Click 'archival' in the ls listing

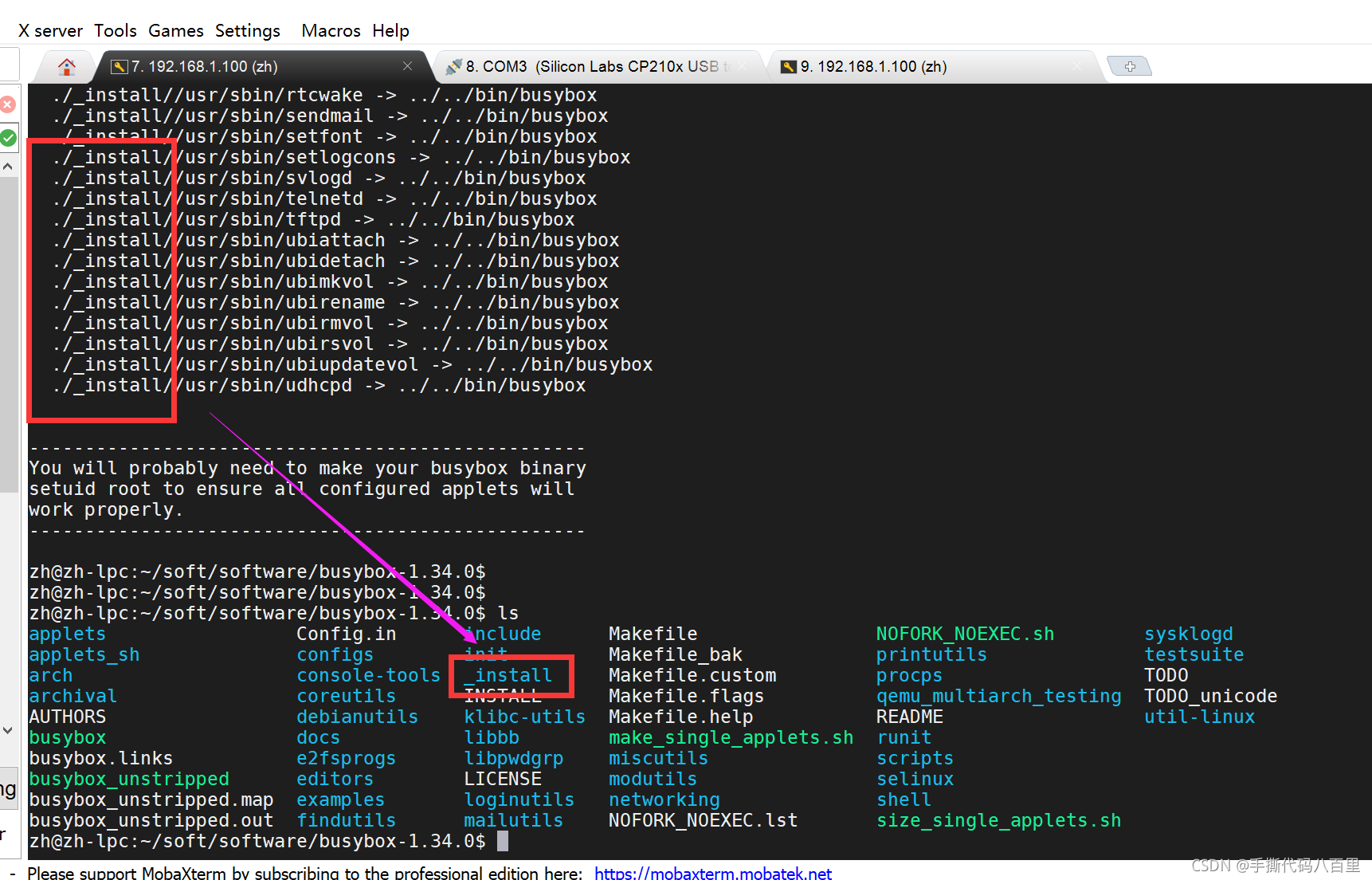click(x=73, y=696)
